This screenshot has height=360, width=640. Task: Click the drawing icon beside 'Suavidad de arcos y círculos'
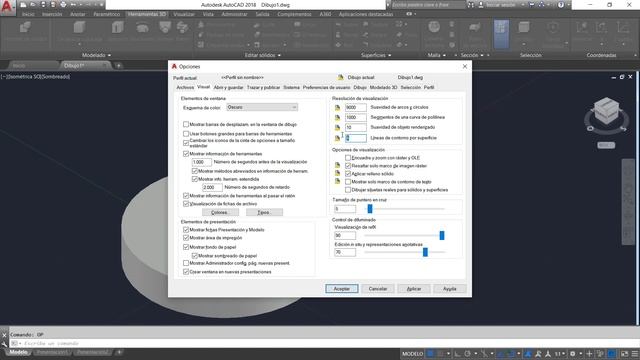[x=337, y=107]
